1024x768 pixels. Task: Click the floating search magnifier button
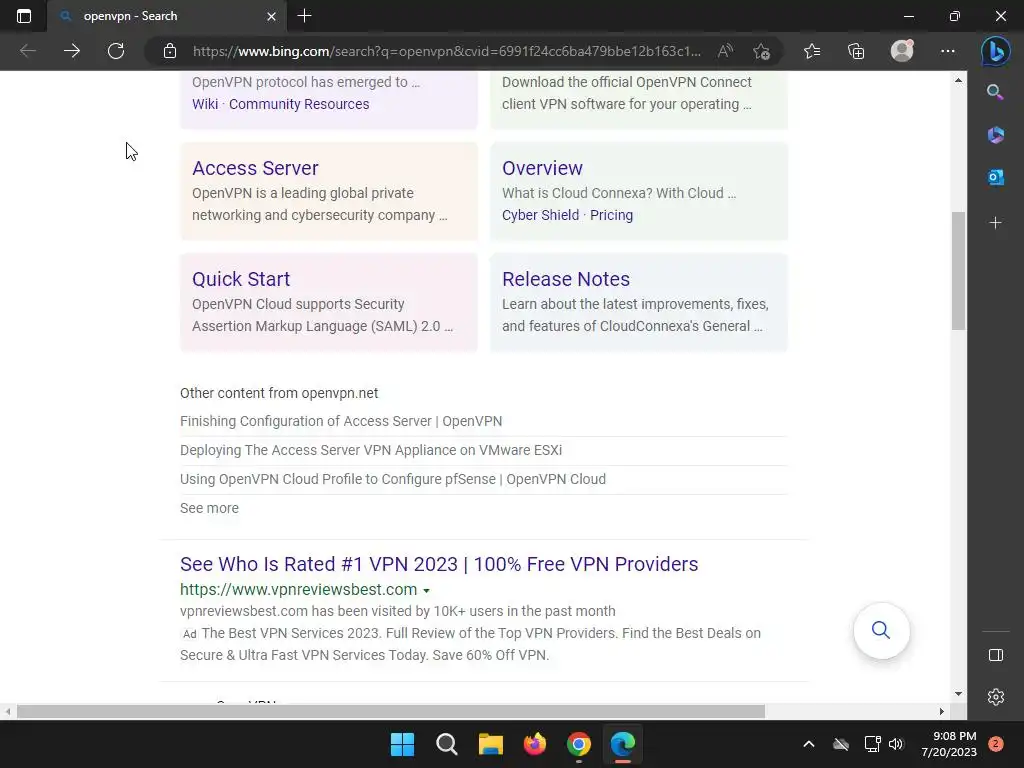[881, 630]
